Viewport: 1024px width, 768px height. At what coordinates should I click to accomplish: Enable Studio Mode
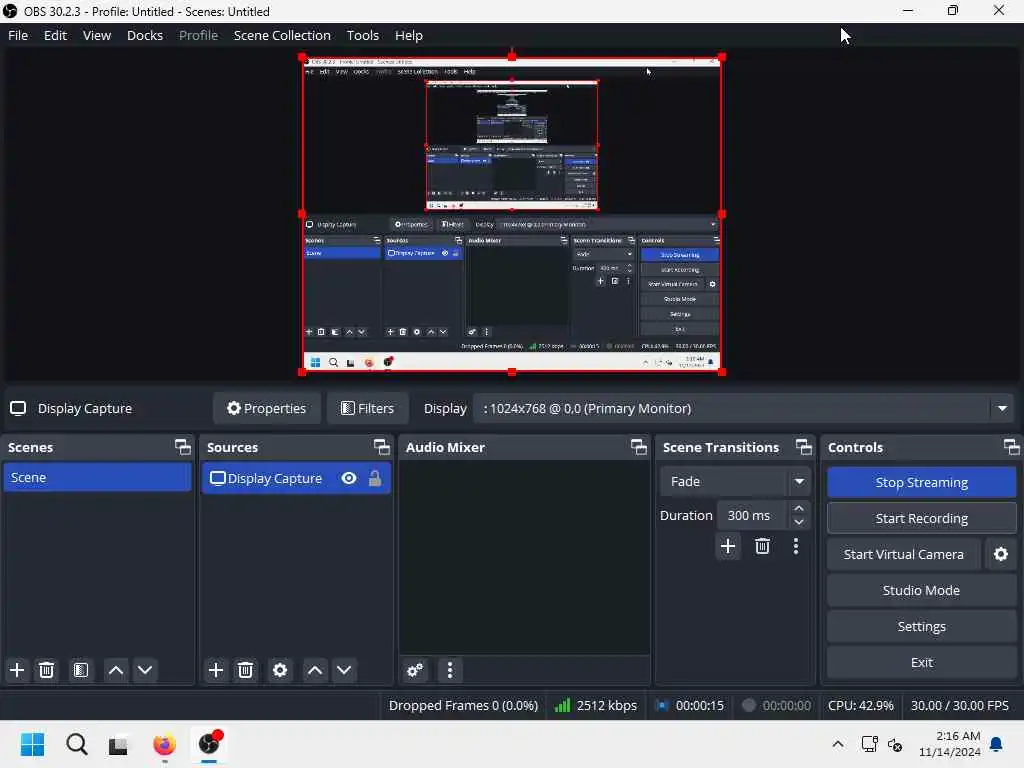(921, 590)
